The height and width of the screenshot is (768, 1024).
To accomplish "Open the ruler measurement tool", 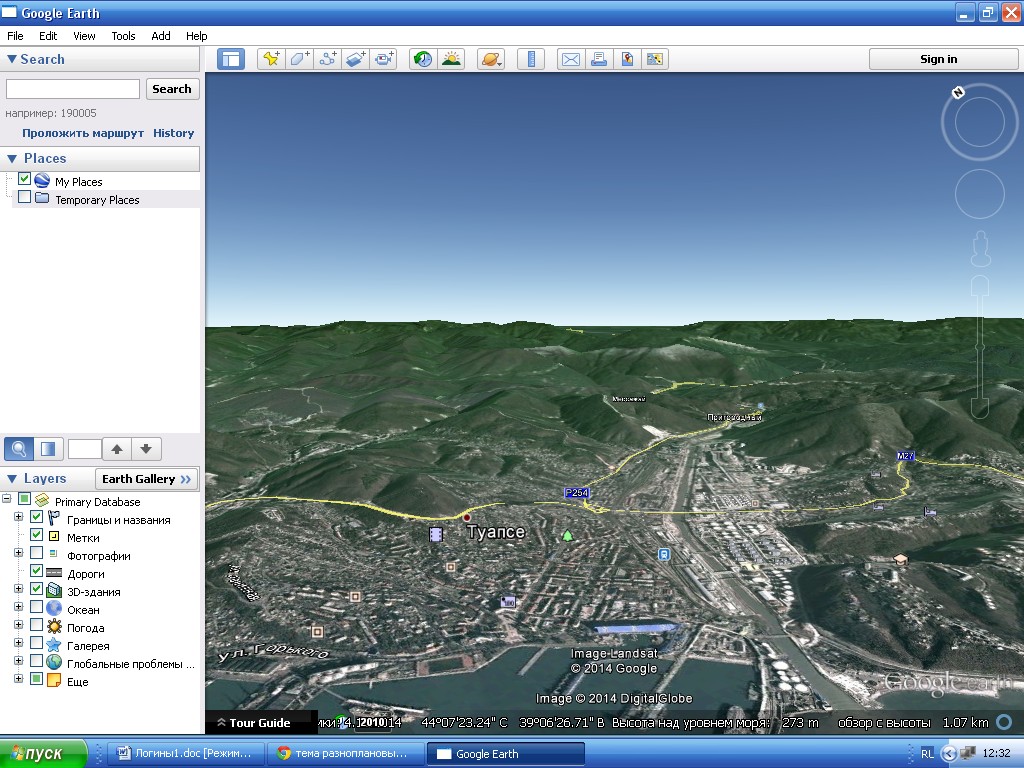I will click(x=531, y=59).
